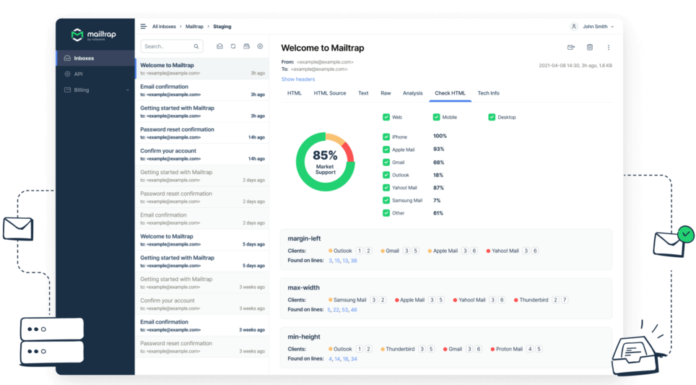Uncheck the Apple Mail checkbox

coord(386,150)
